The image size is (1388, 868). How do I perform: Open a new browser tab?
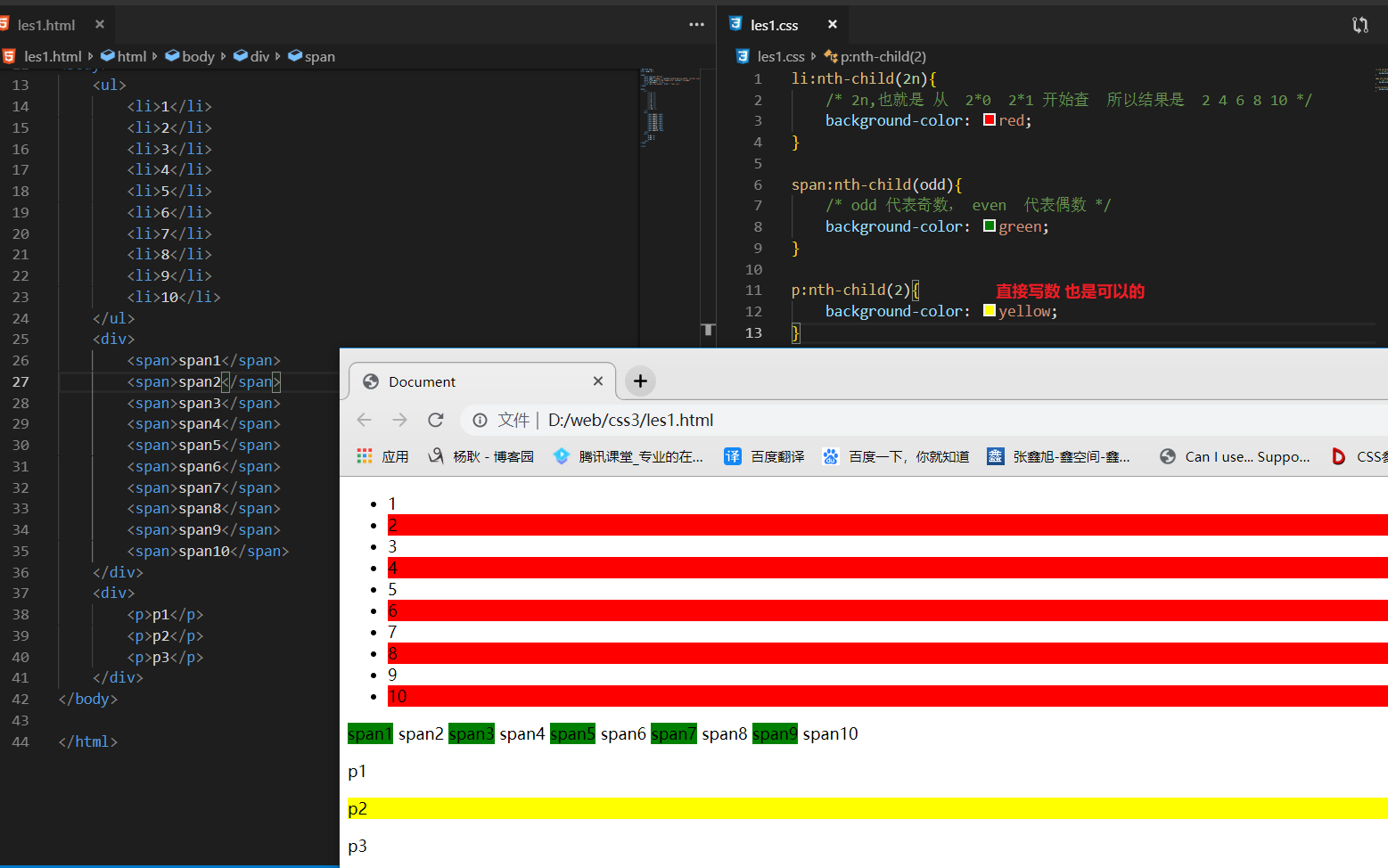click(x=640, y=381)
